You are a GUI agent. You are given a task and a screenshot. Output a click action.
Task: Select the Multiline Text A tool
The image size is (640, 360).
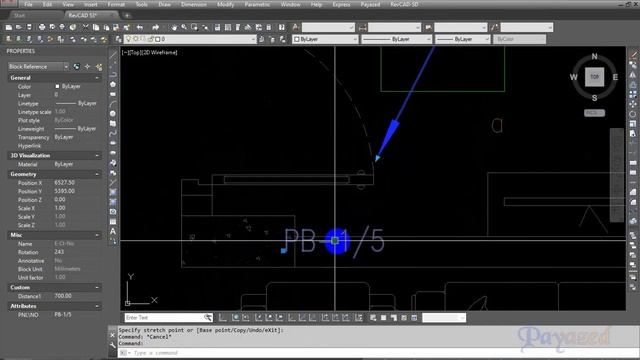coord(113,231)
